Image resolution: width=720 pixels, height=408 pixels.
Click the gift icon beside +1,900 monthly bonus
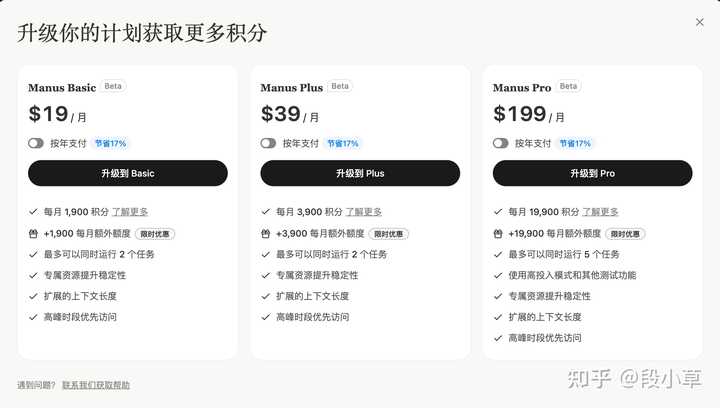pos(33,234)
